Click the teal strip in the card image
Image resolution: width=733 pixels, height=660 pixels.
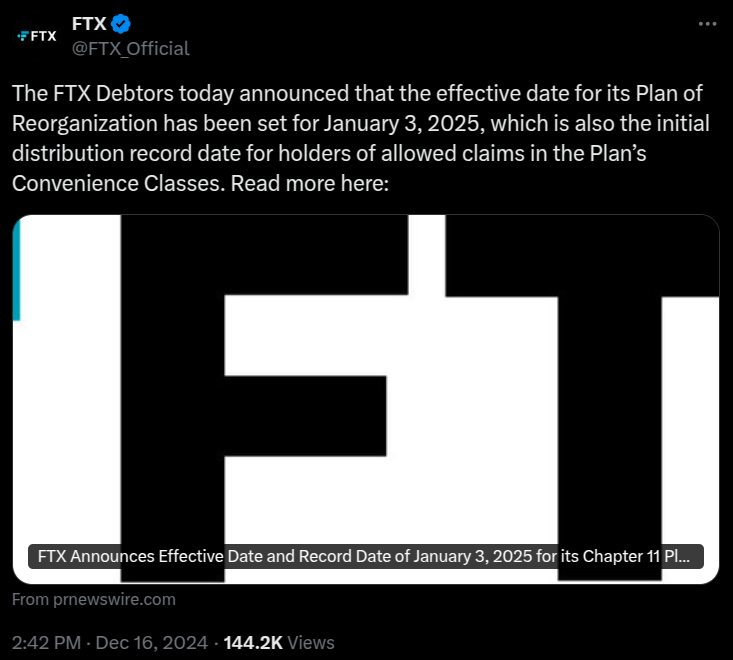17,271
